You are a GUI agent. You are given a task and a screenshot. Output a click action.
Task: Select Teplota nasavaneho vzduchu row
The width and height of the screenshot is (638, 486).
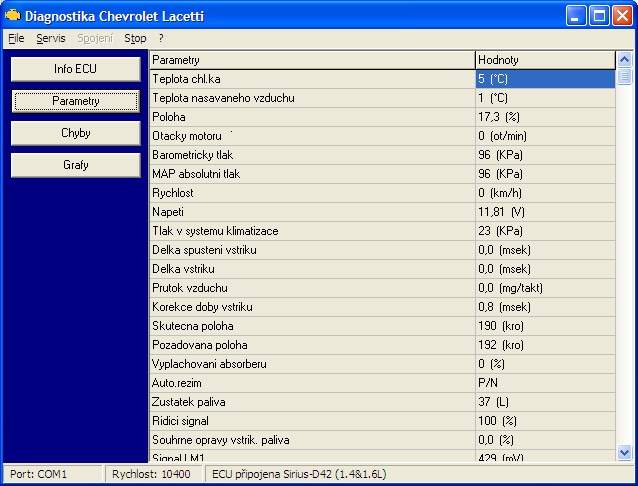[x=382, y=98]
